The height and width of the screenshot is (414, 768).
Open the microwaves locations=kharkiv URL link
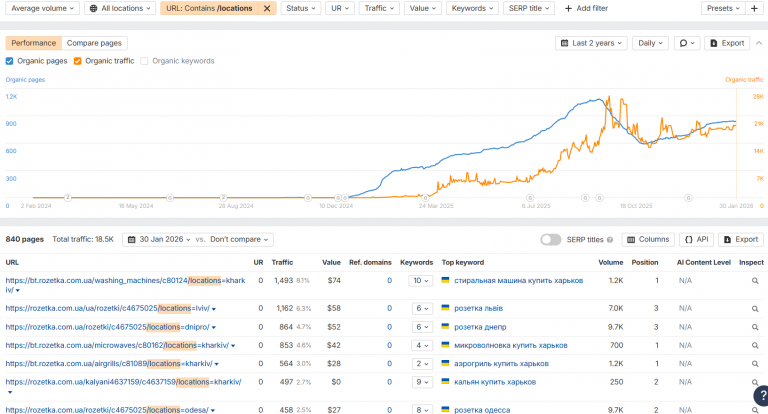tap(117, 345)
